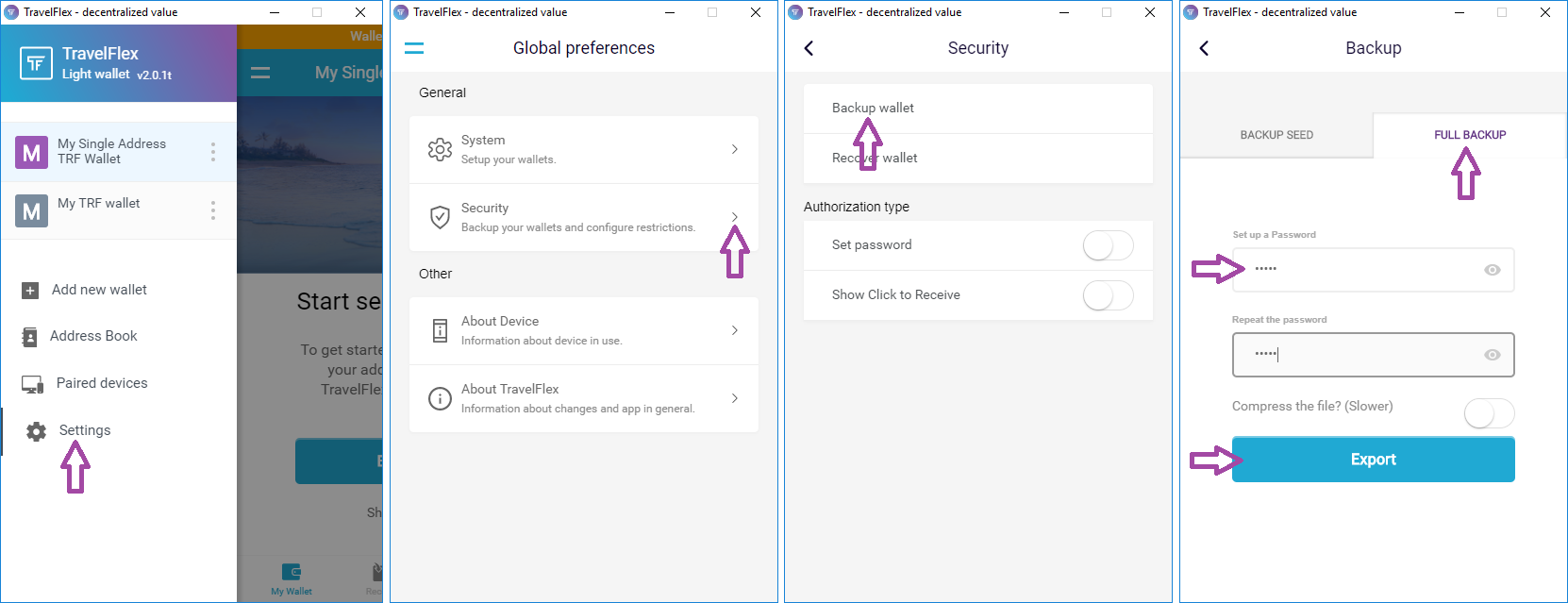Go back from the Backup screen
This screenshot has width=1568, height=603.
(1204, 48)
